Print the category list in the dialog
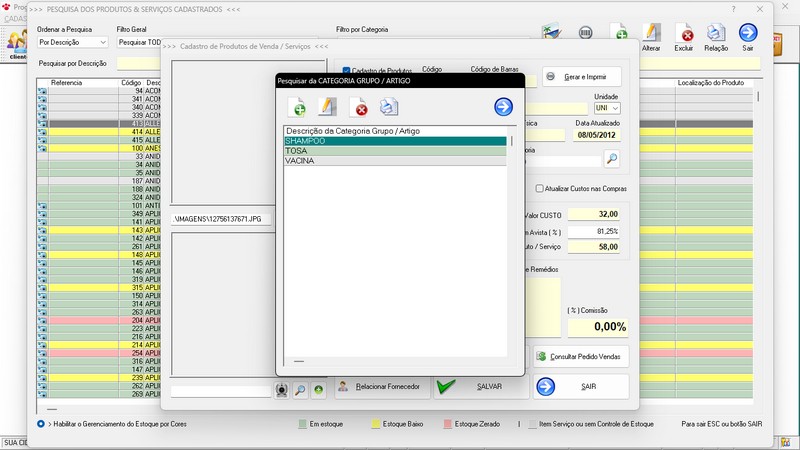 tap(389, 107)
